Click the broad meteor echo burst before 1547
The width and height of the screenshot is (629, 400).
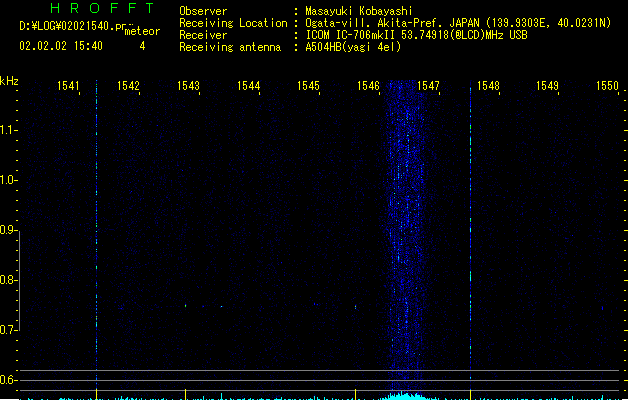click(405, 237)
